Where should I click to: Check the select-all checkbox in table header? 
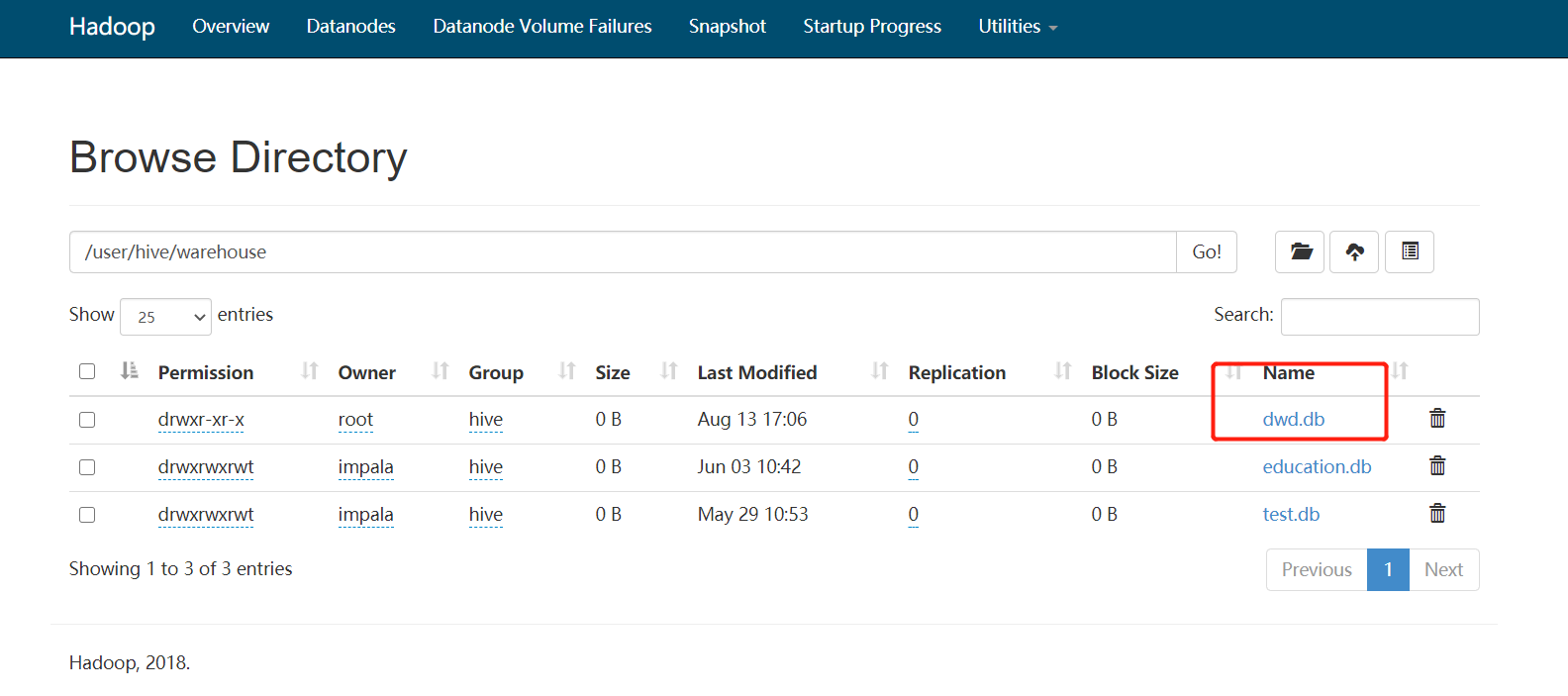coord(87,371)
